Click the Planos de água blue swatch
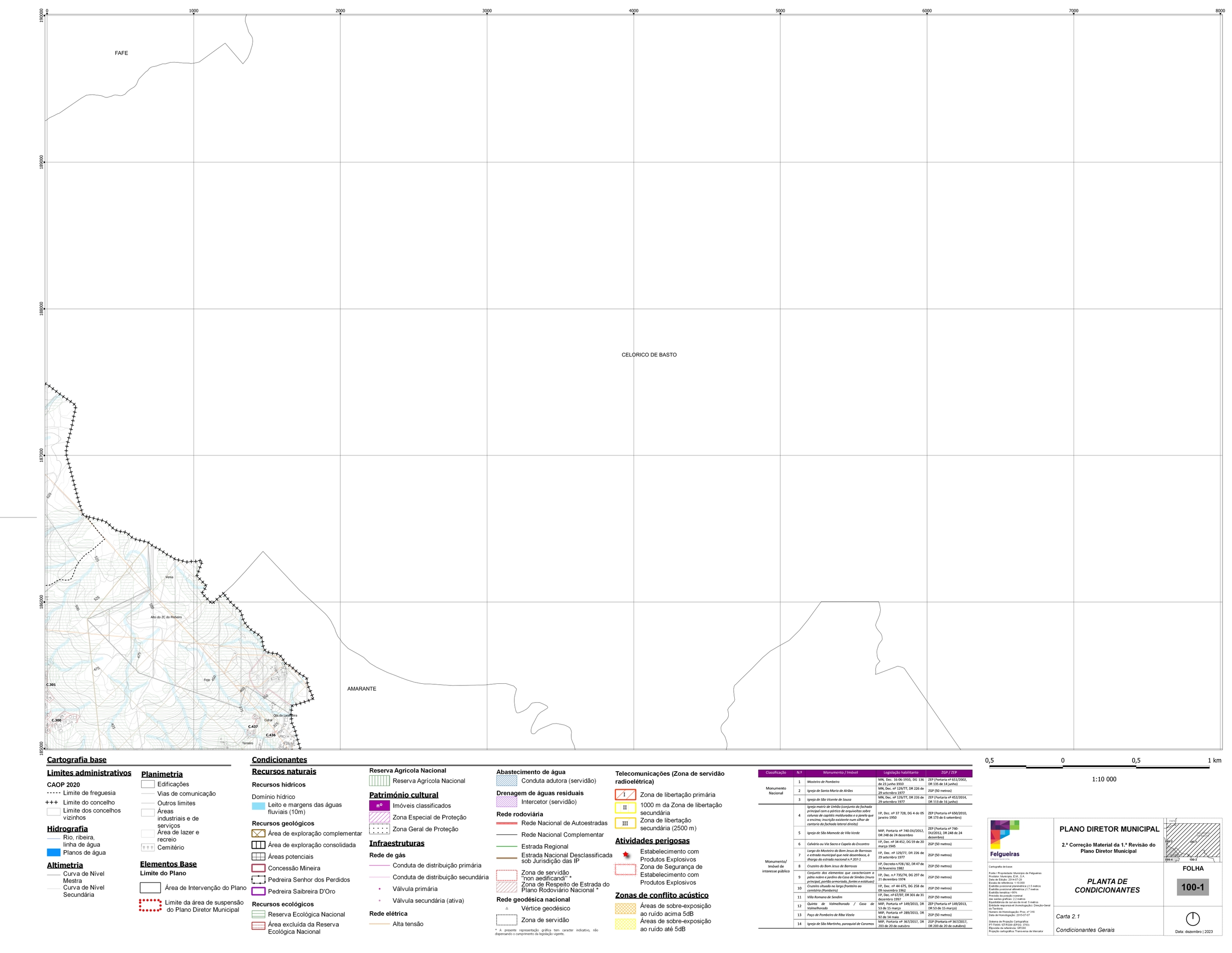1232x953 pixels. (x=54, y=852)
